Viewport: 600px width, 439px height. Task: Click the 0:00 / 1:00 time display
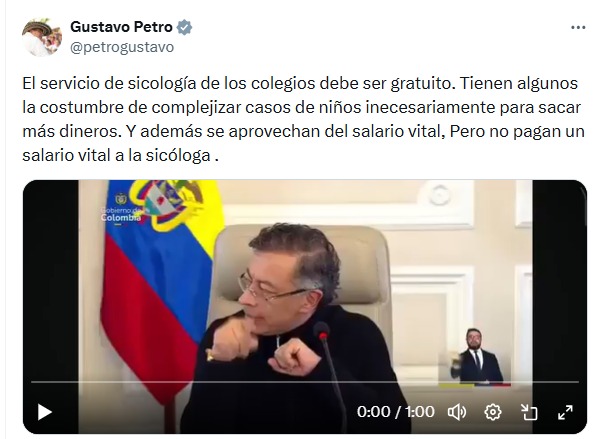396,412
